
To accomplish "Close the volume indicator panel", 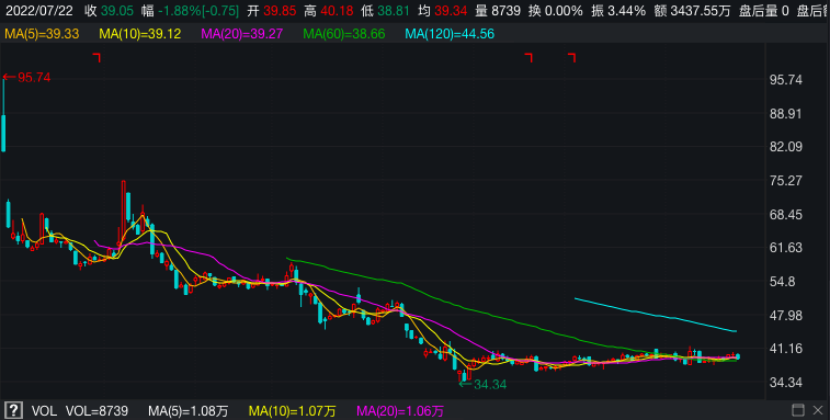I will pyautogui.click(x=818, y=410).
